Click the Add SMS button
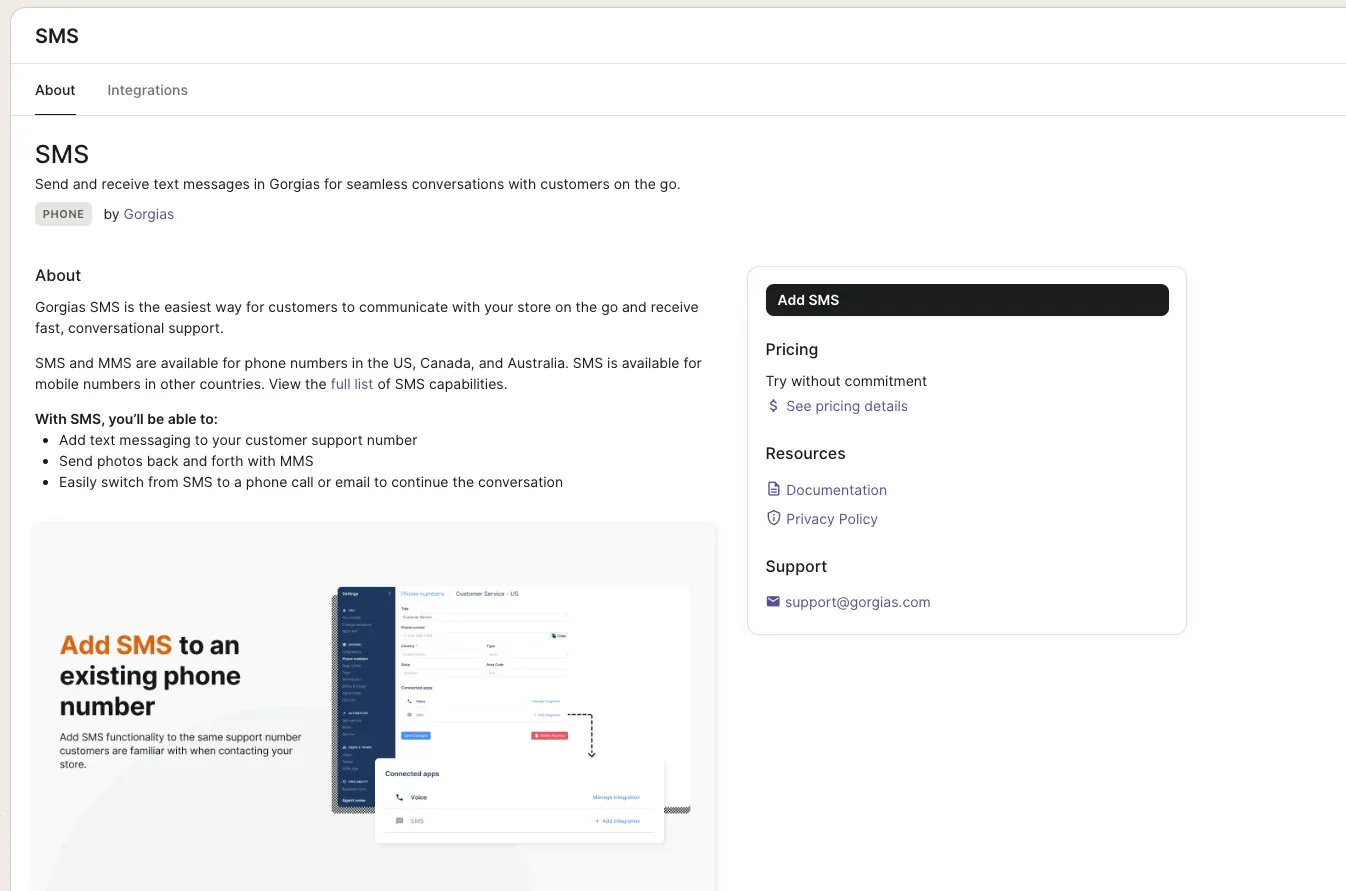 (x=967, y=300)
